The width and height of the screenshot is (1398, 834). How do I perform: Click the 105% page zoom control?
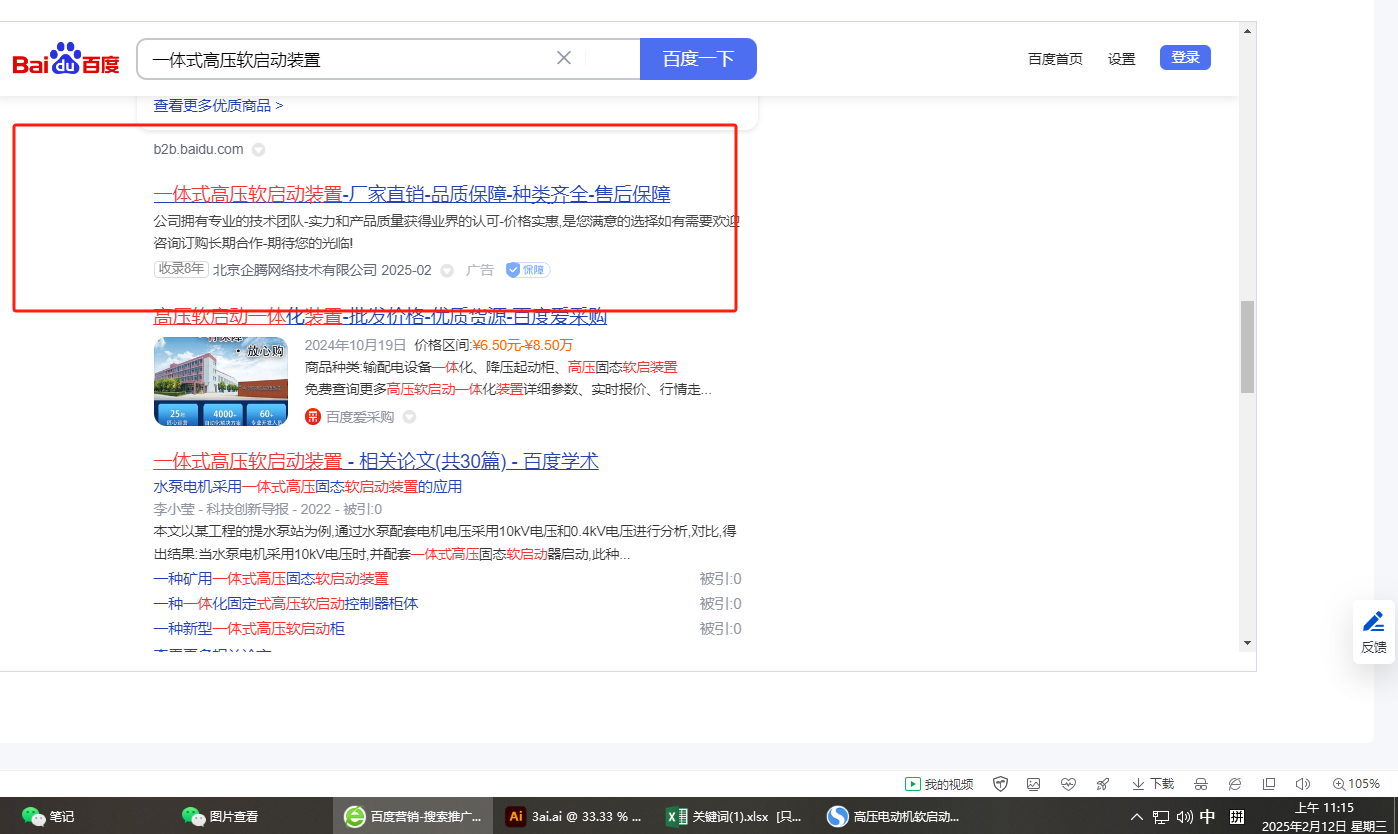1356,784
